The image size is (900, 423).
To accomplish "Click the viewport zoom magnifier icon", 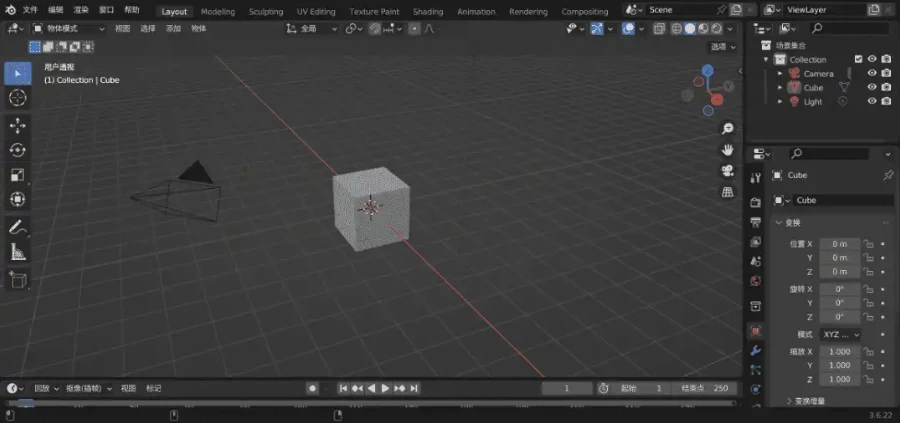I will point(728,129).
